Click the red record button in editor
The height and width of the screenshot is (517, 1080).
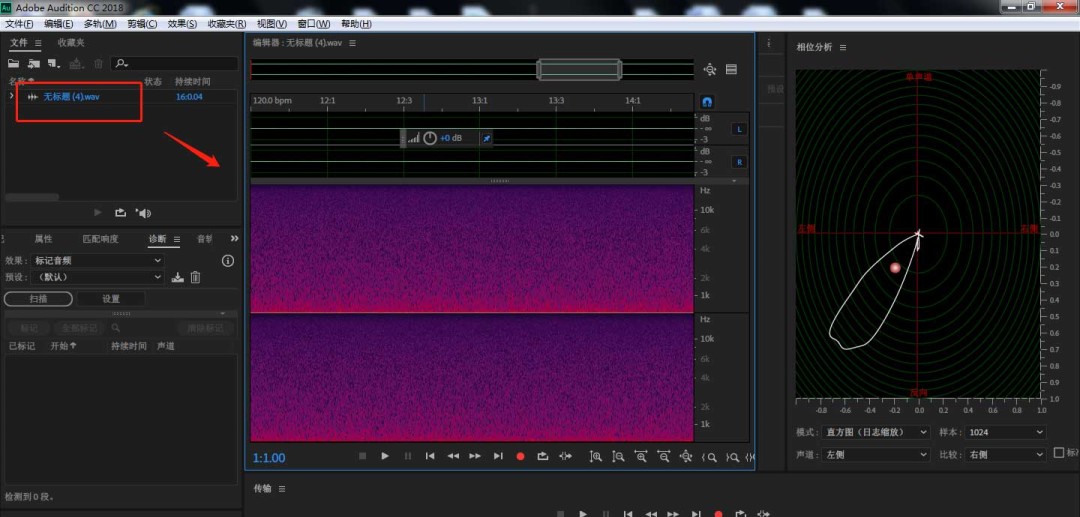click(x=520, y=456)
